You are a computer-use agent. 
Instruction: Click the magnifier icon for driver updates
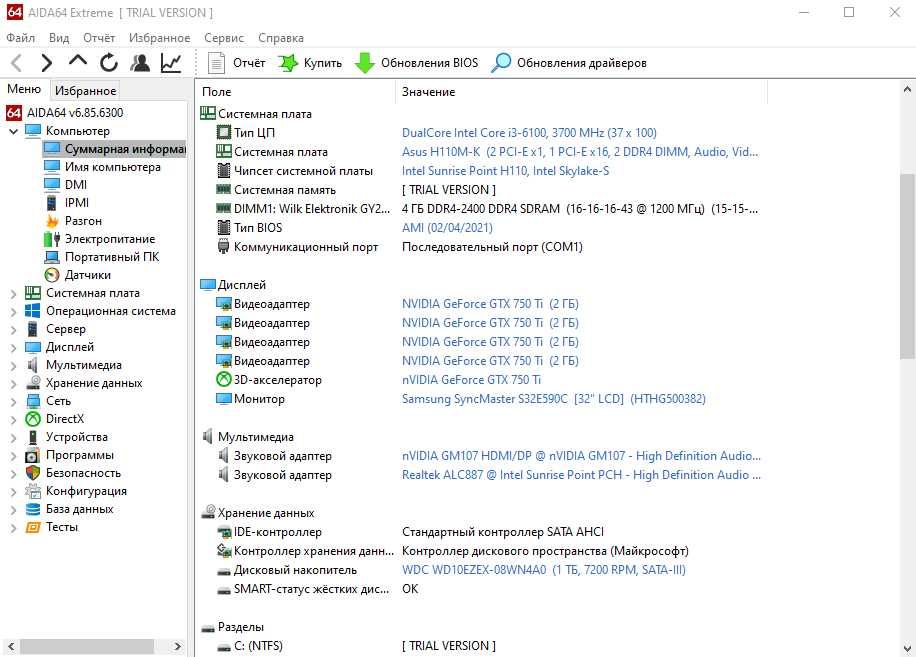pyautogui.click(x=501, y=62)
